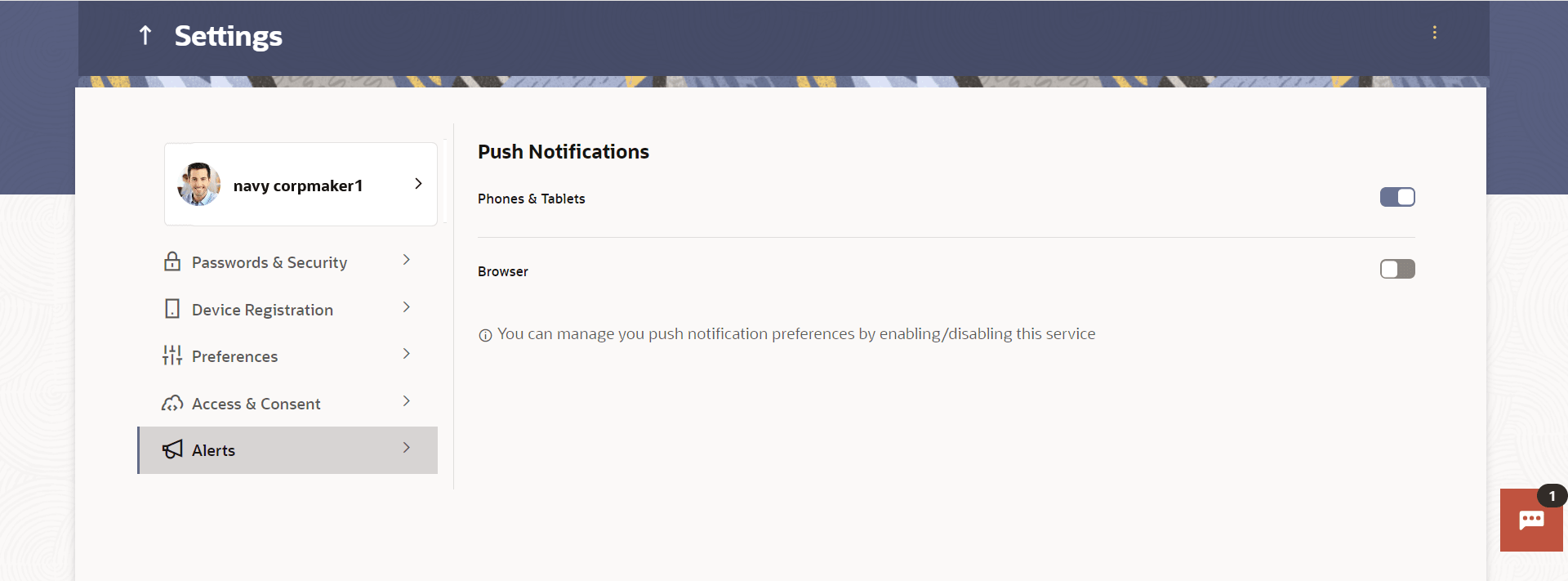Expand Access & Consent chevron

[x=406, y=401]
